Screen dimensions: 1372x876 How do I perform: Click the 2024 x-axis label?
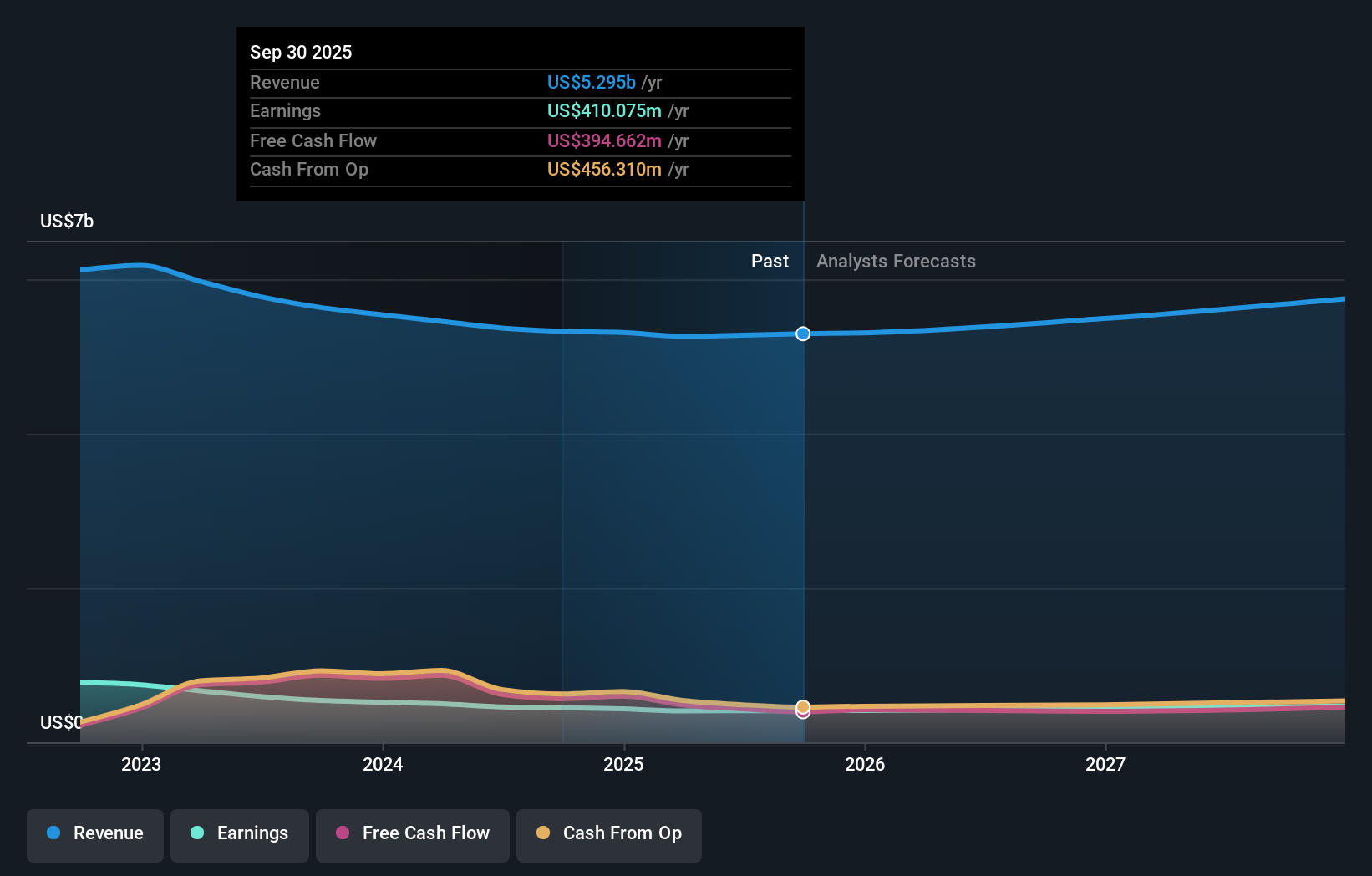click(383, 764)
